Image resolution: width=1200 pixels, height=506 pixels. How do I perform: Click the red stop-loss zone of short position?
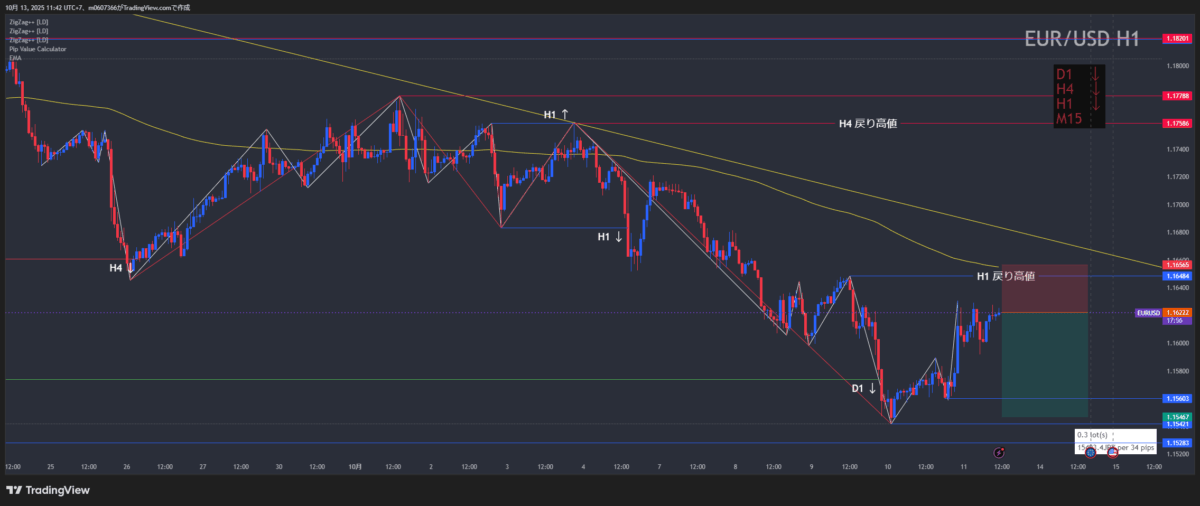tap(1044, 289)
